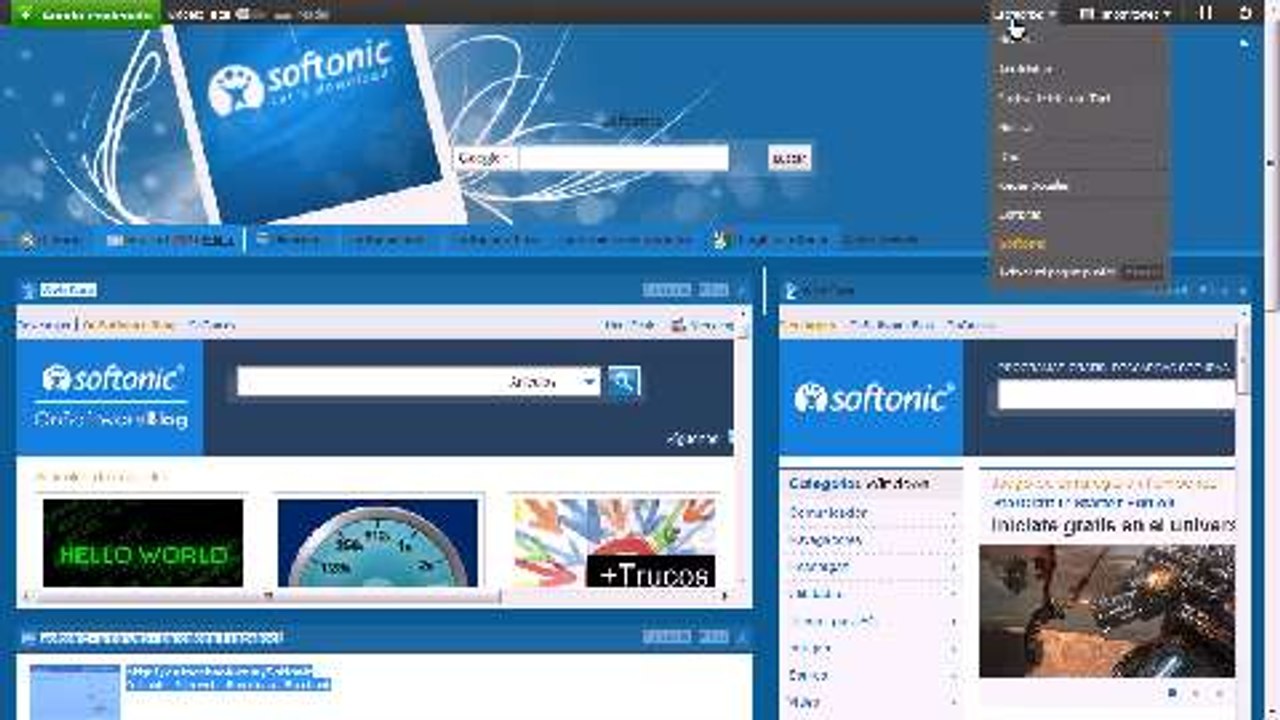
Task: Click the right widget title icon
Action: [792, 290]
